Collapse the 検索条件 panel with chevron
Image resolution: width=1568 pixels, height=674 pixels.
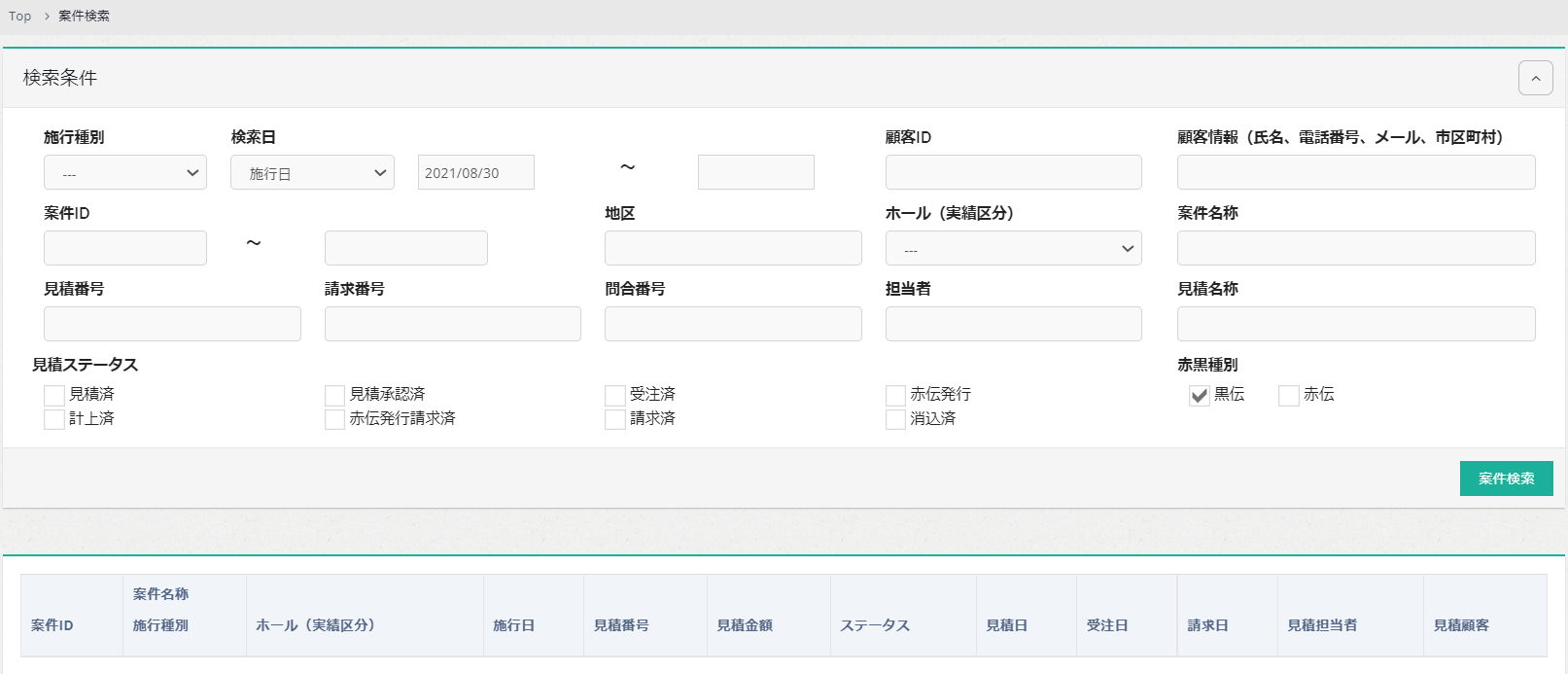[1535, 78]
